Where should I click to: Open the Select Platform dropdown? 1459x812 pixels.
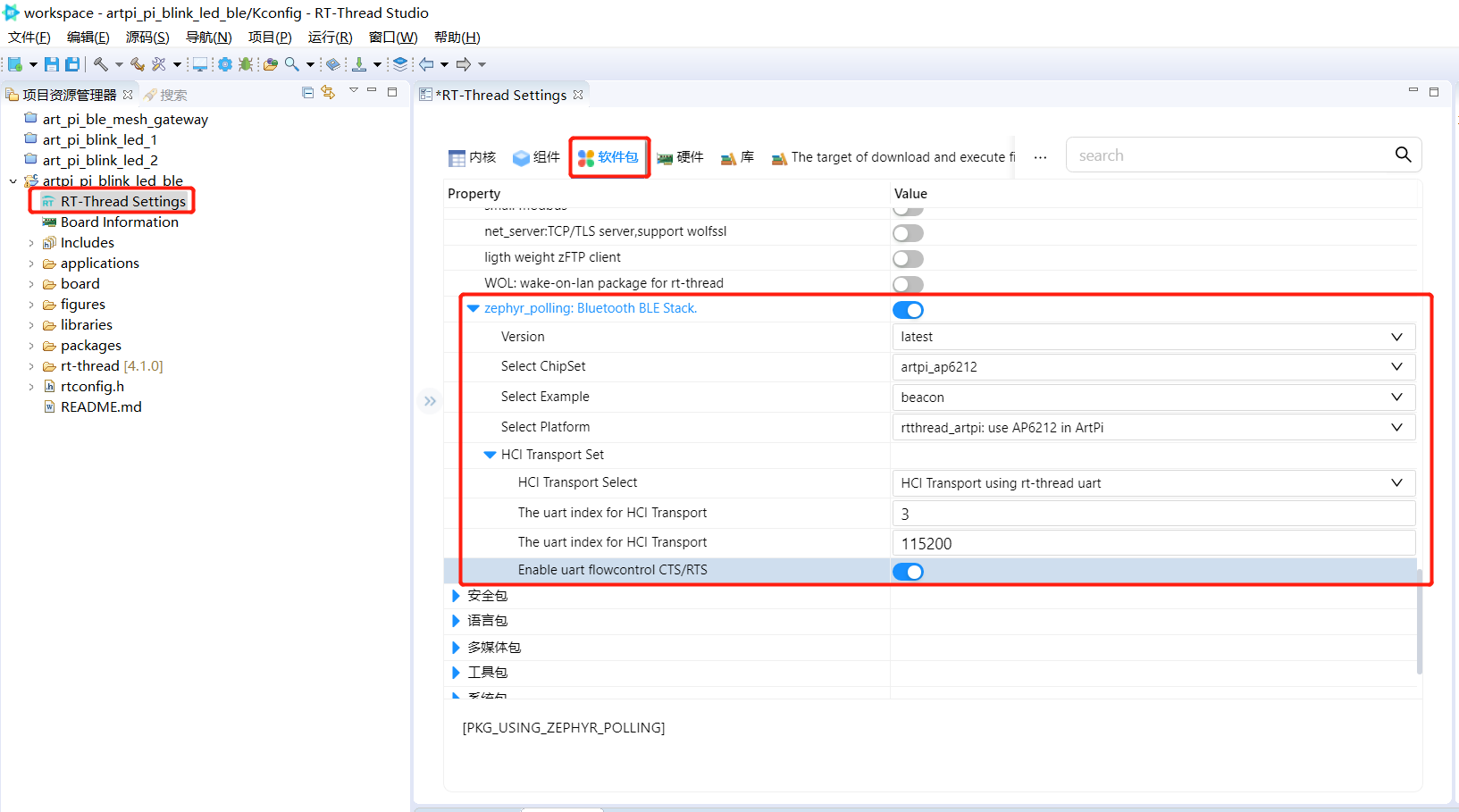(x=1153, y=428)
